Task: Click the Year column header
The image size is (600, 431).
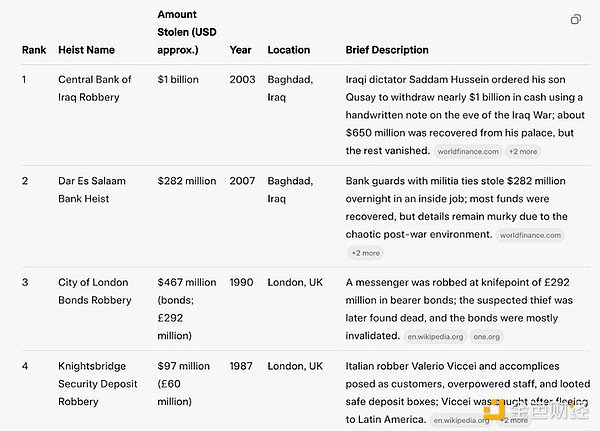Action: (x=241, y=50)
